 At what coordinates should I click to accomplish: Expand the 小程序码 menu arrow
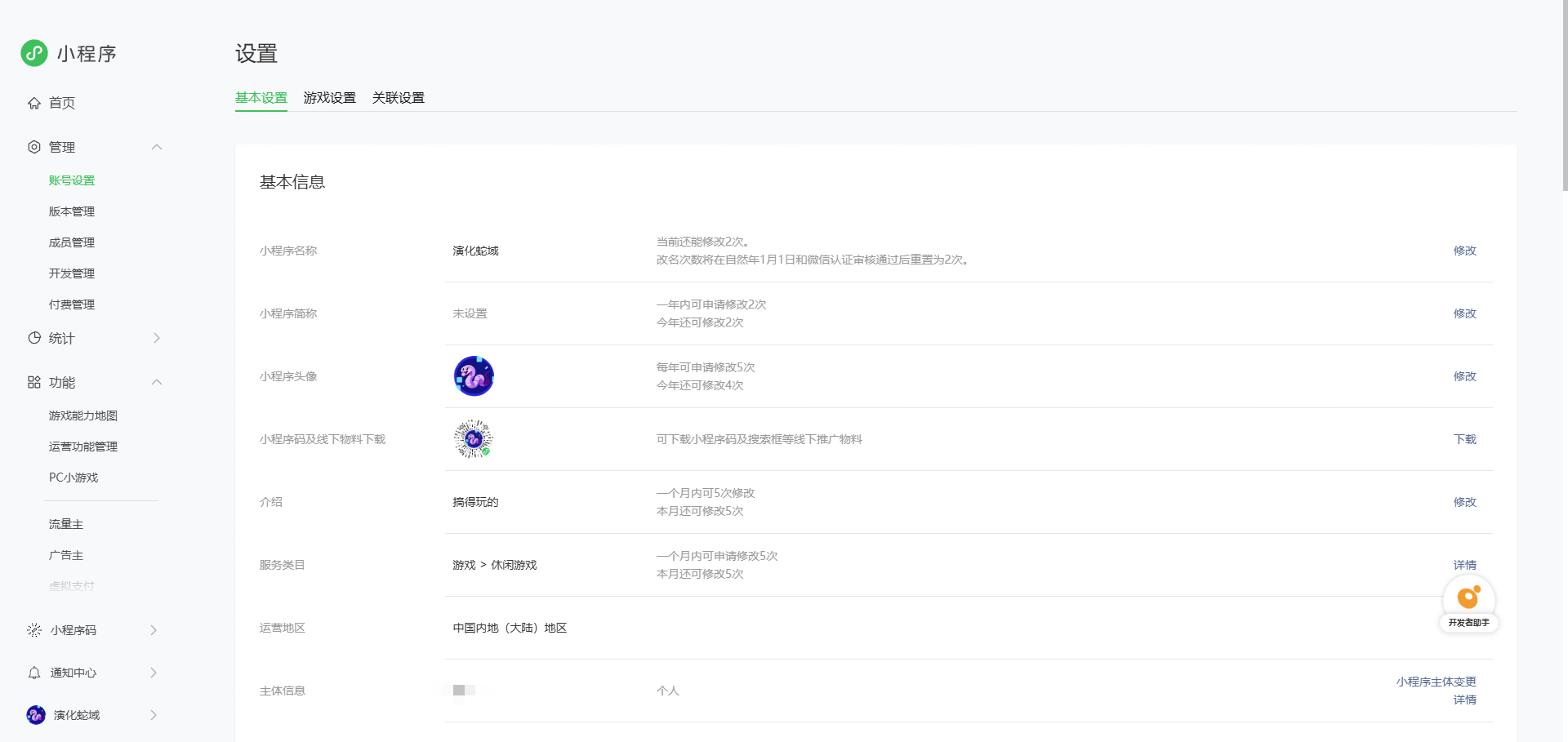154,630
